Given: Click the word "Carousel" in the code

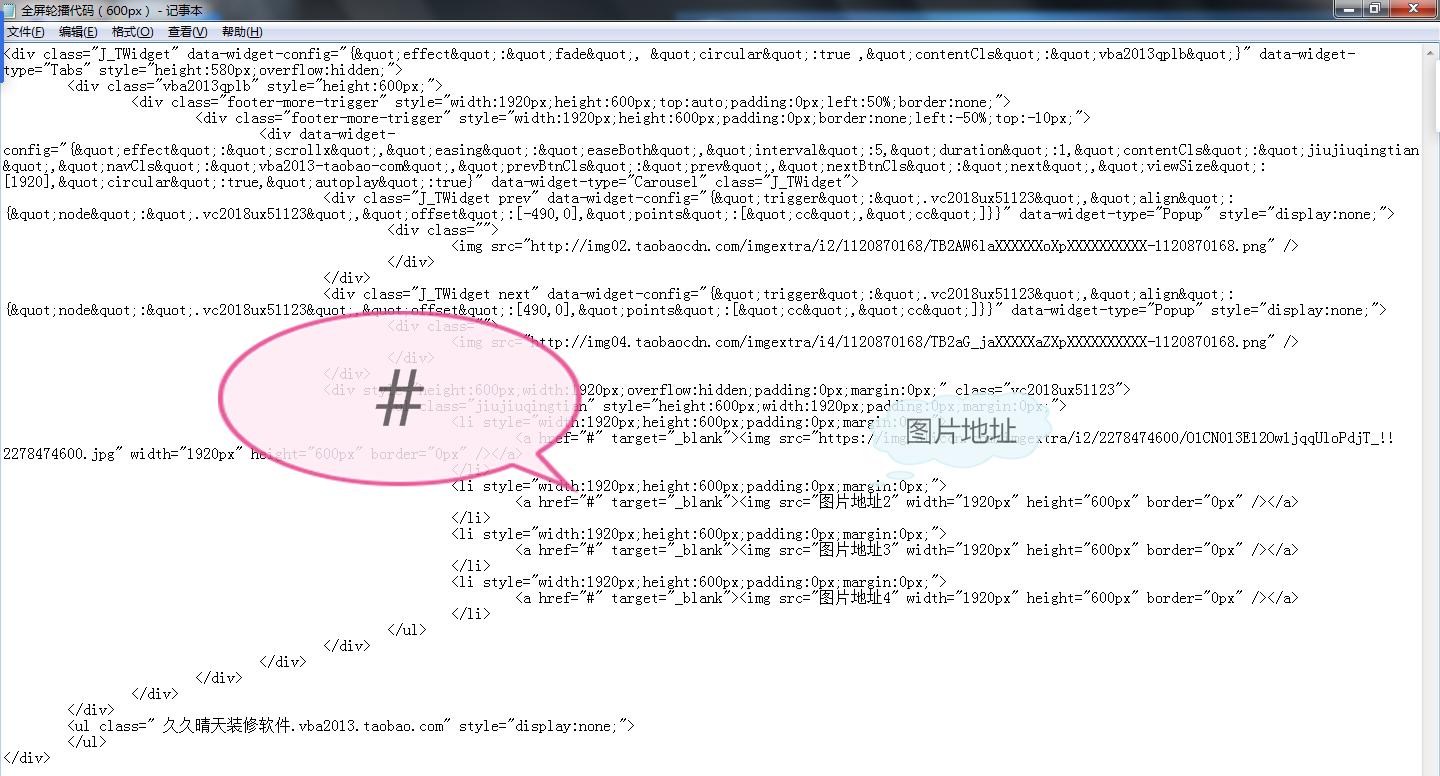Looking at the screenshot, I should point(668,182).
